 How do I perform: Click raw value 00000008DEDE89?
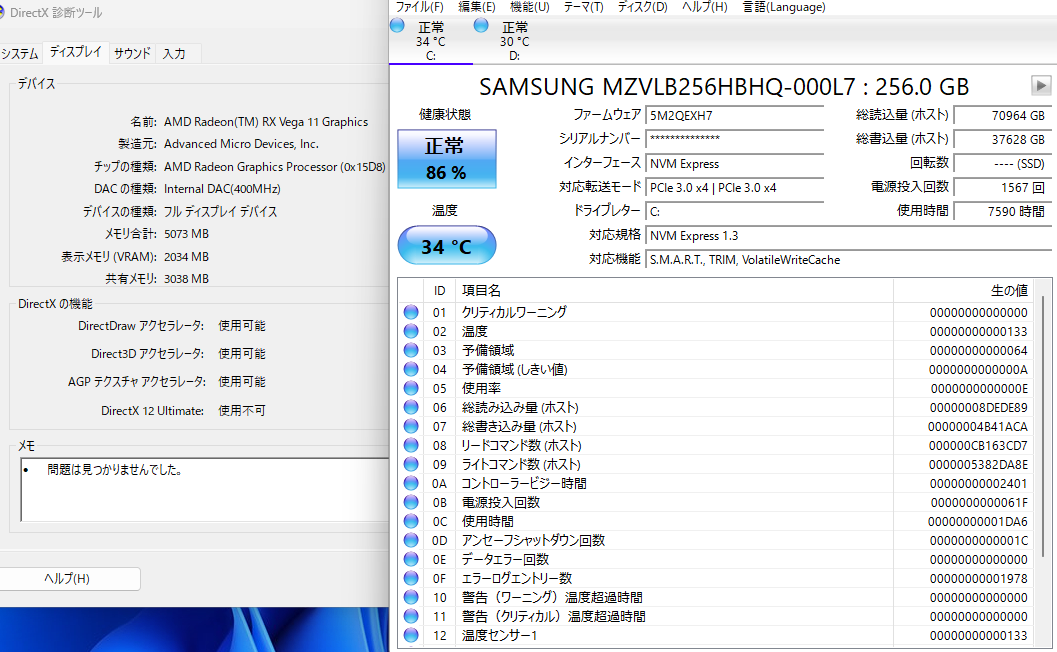(x=979, y=407)
